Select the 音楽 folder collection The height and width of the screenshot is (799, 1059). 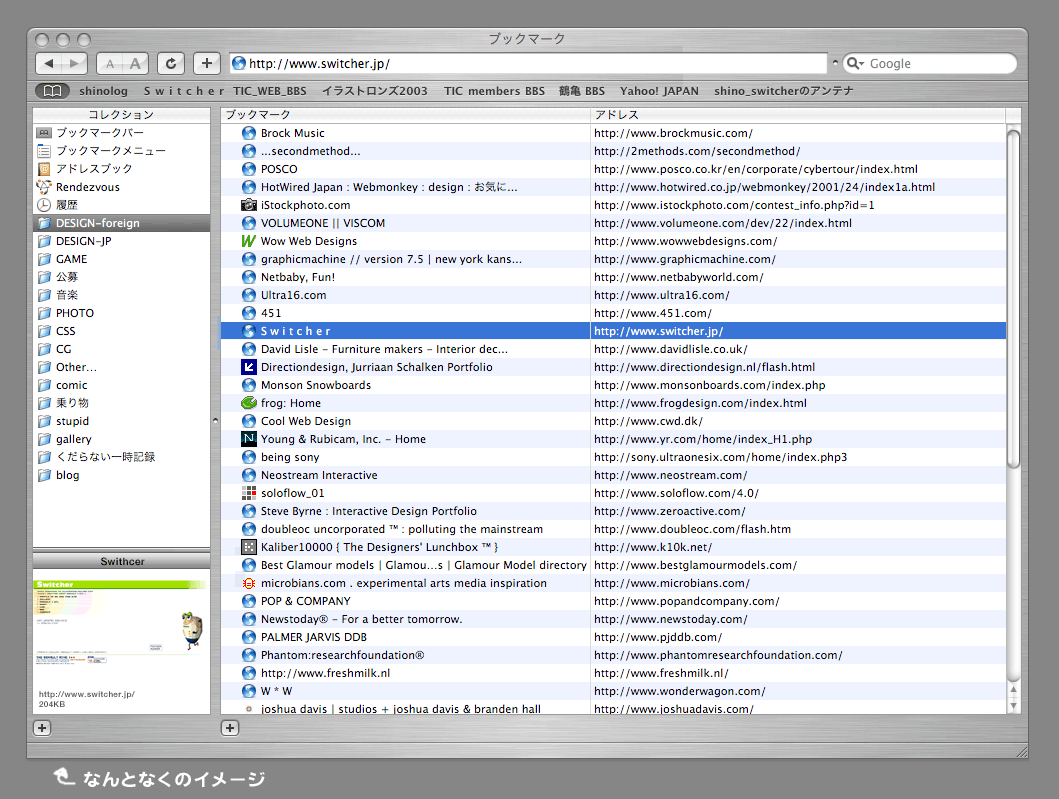(122, 295)
